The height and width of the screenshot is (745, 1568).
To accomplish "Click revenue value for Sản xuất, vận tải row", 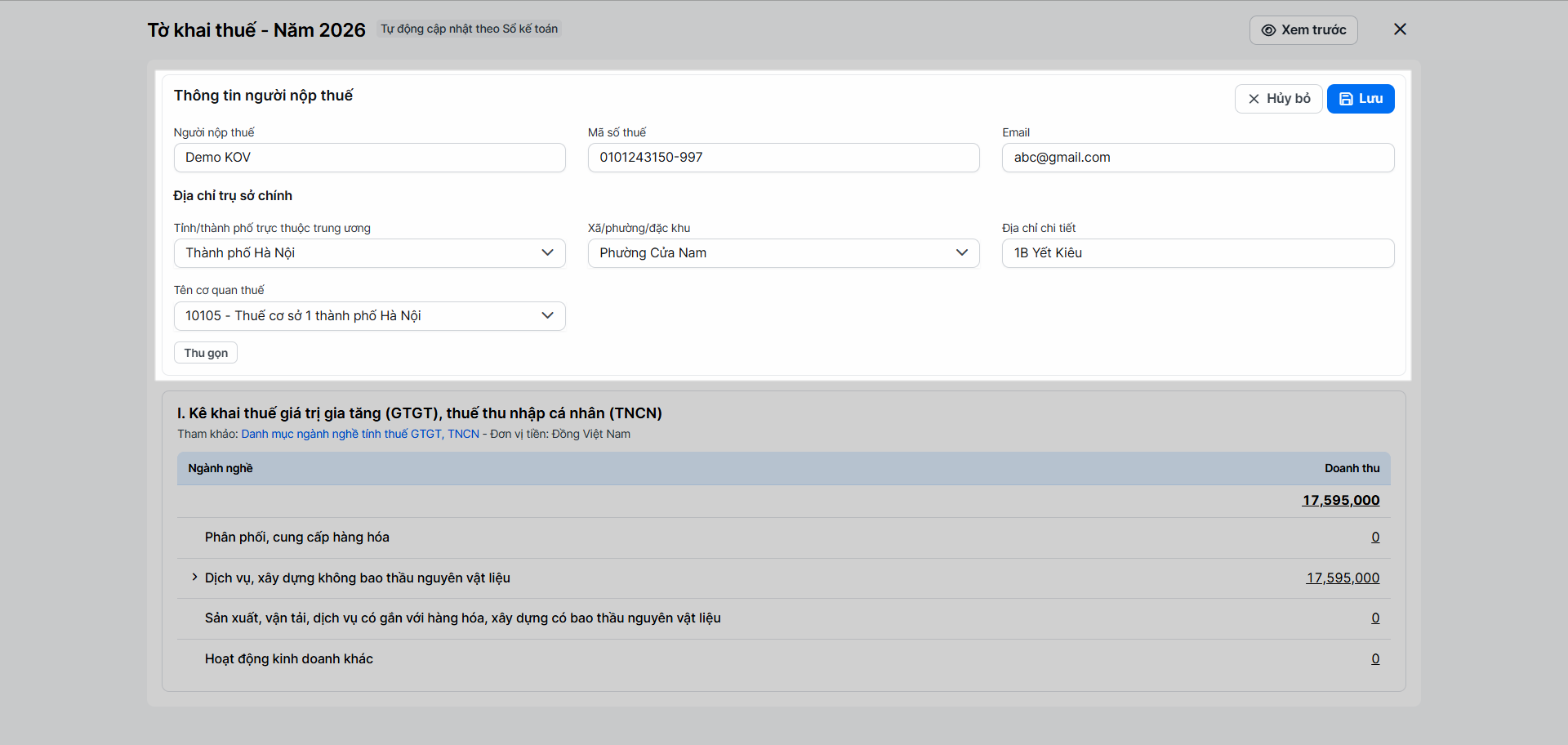I will [1375, 618].
